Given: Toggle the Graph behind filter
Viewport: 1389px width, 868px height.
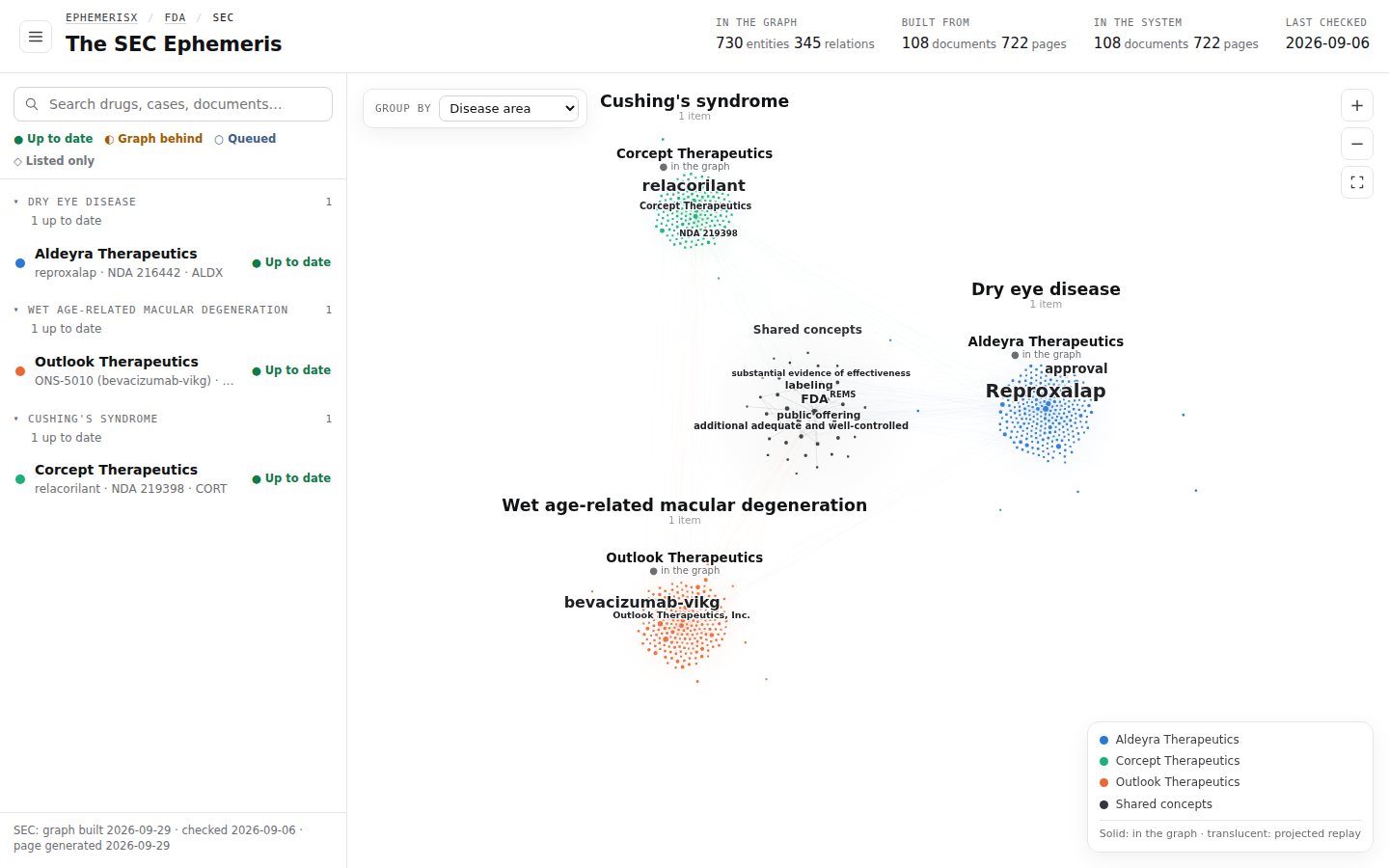Looking at the screenshot, I should pyautogui.click(x=153, y=139).
